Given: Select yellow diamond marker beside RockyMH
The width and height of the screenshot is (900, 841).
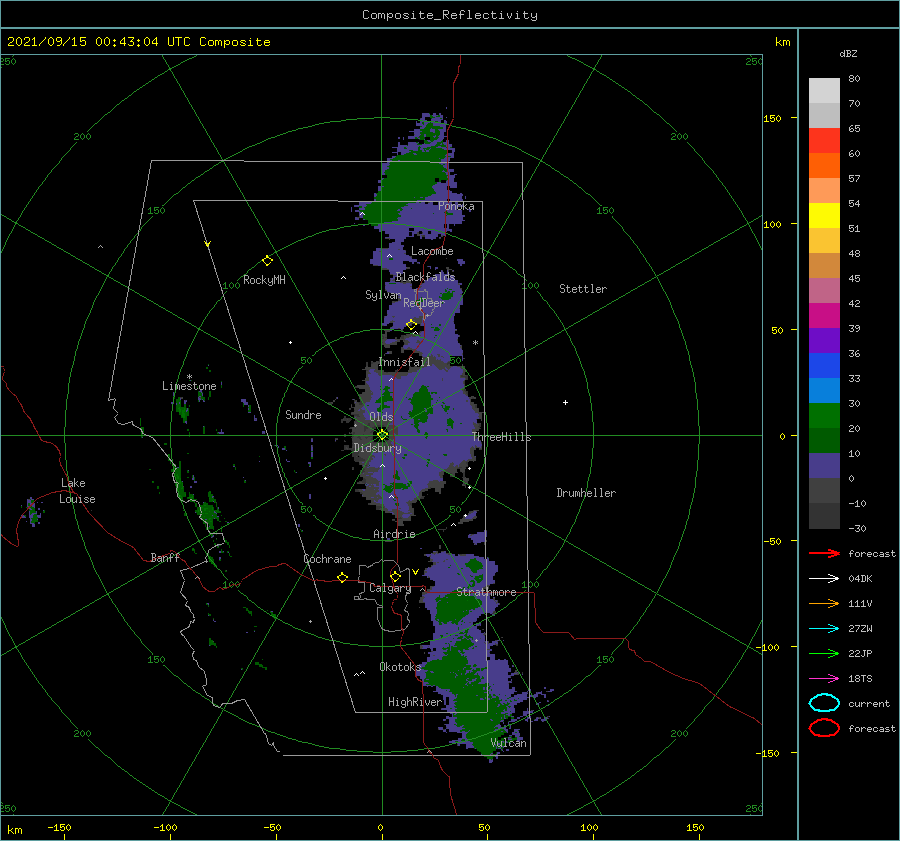Looking at the screenshot, I should point(267,261).
